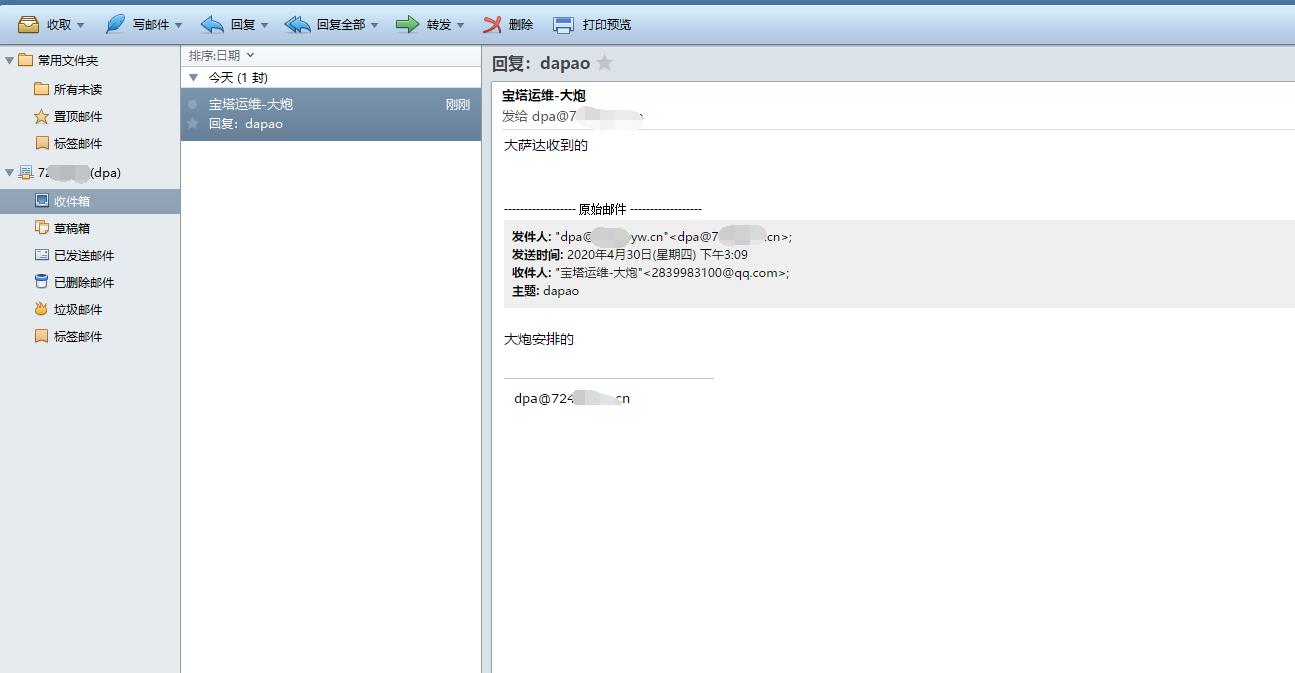This screenshot has height=673, width=1295.
Task: Toggle star on 回复: dapao list item
Action: pos(193,124)
